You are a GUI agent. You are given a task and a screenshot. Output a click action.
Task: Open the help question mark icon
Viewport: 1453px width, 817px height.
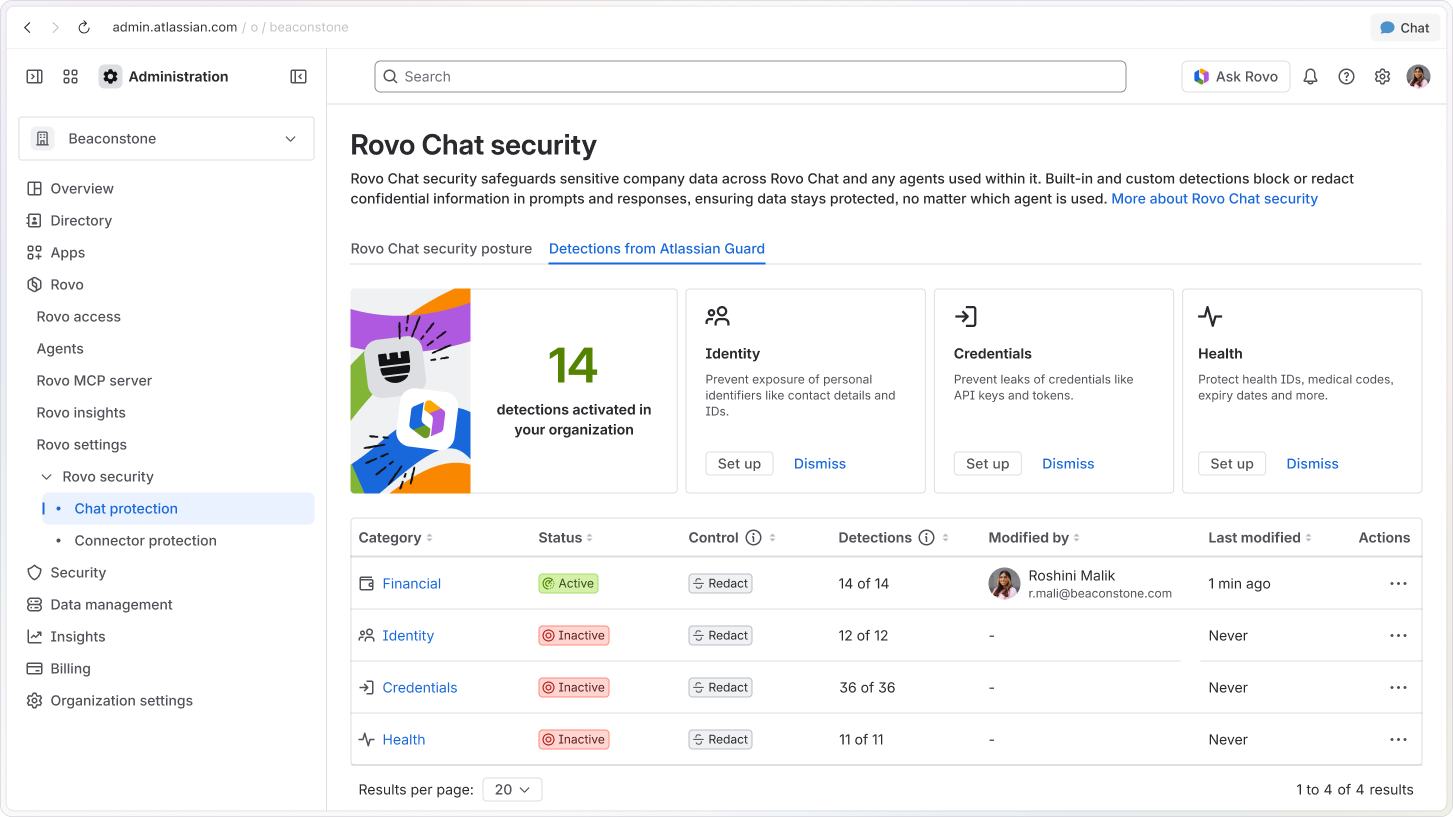1346,77
